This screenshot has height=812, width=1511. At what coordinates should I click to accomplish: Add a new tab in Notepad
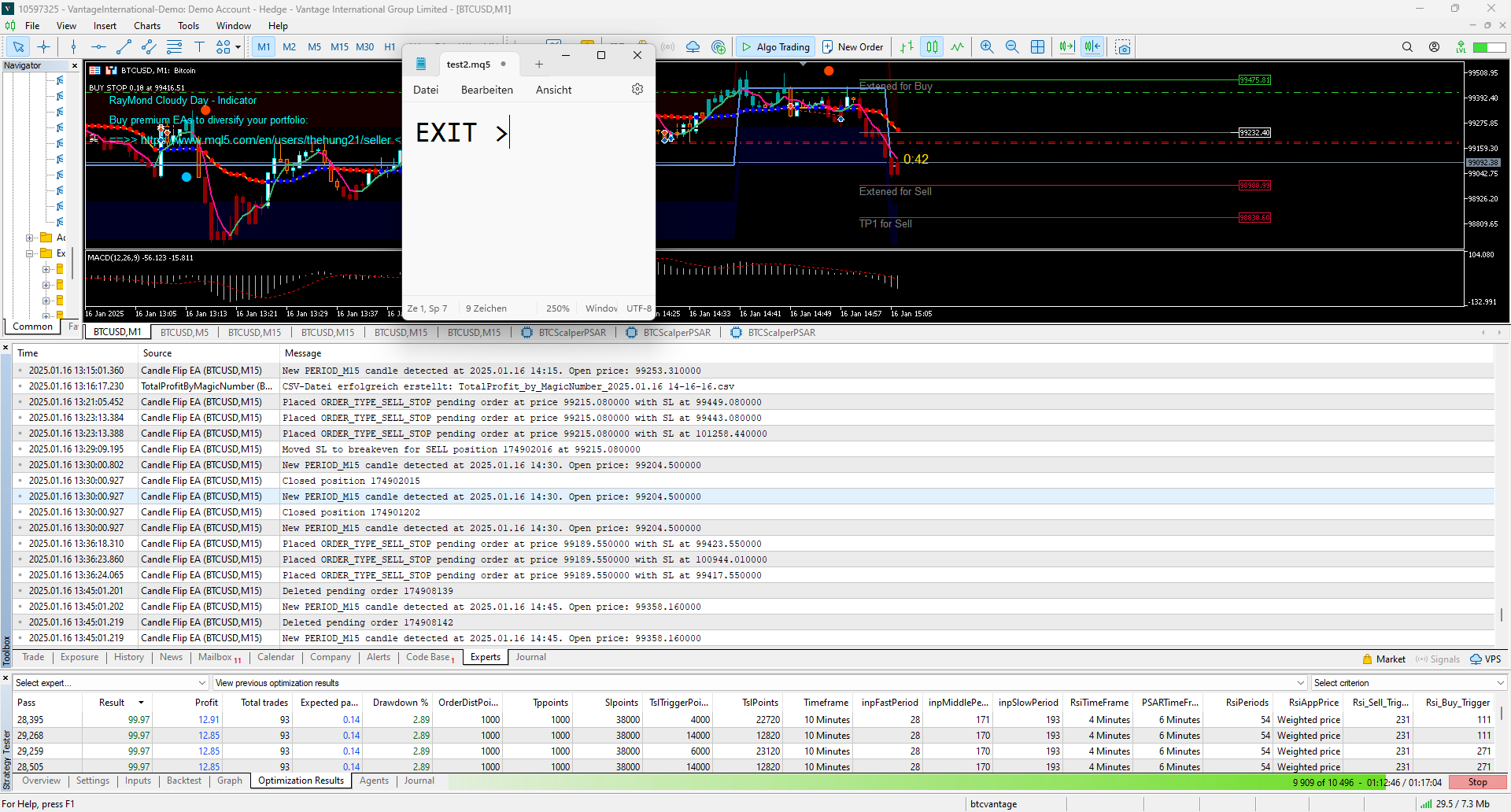click(x=539, y=65)
